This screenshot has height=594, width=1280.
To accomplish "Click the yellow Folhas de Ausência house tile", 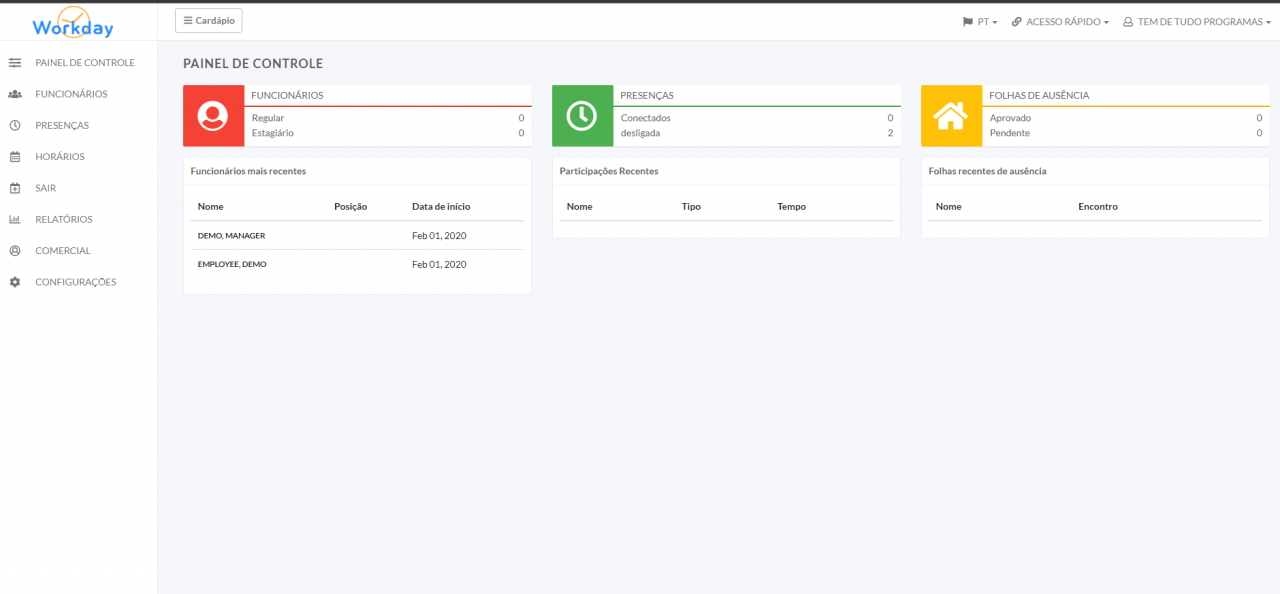I will tap(951, 116).
